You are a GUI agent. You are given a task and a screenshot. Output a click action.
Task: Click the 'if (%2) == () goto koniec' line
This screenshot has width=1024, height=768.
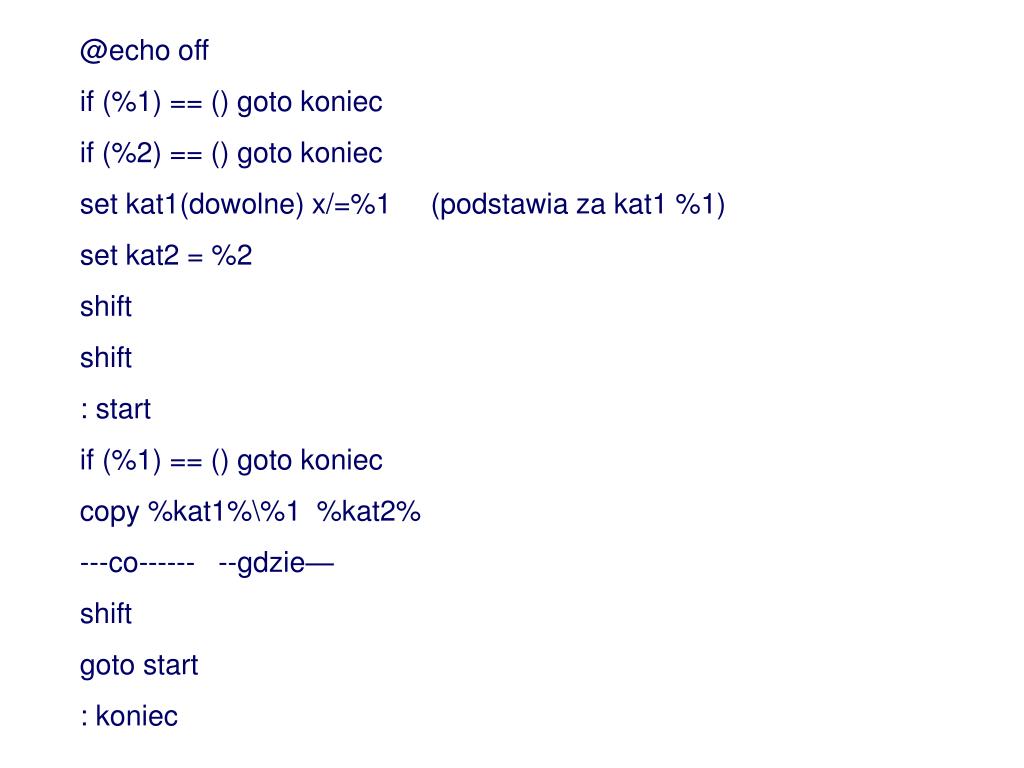point(231,153)
